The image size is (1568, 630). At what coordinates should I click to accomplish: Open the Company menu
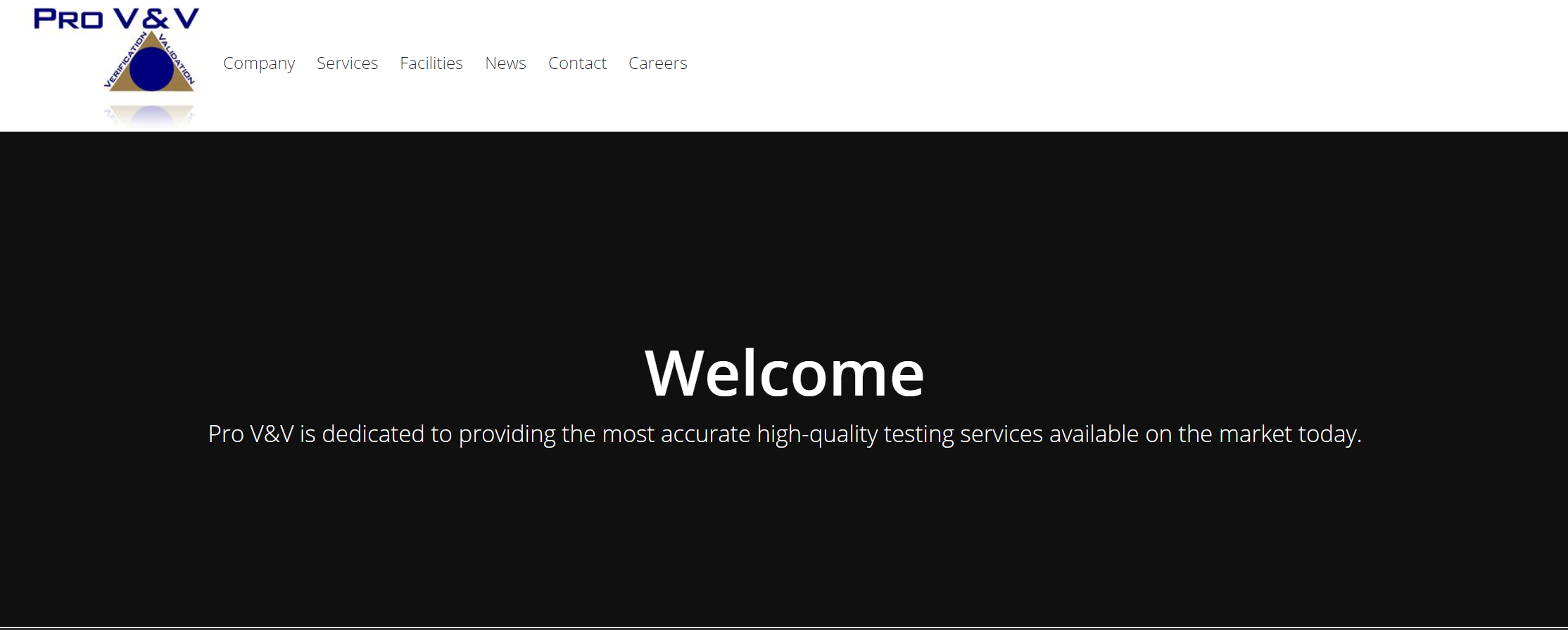(x=259, y=63)
